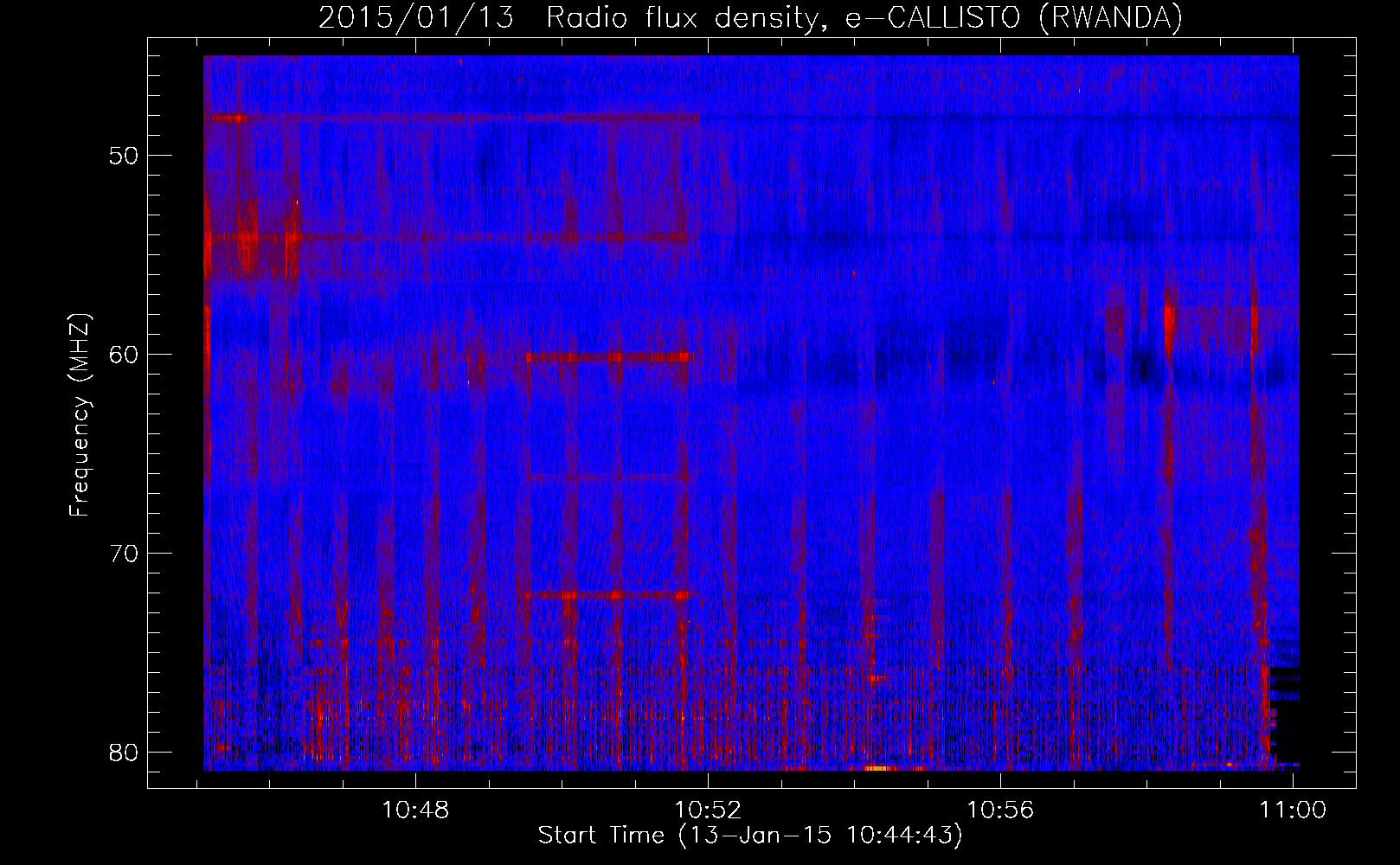Select the 11:00 time tick label
Image resolution: width=1400 pixels, height=865 pixels.
click(x=1293, y=810)
